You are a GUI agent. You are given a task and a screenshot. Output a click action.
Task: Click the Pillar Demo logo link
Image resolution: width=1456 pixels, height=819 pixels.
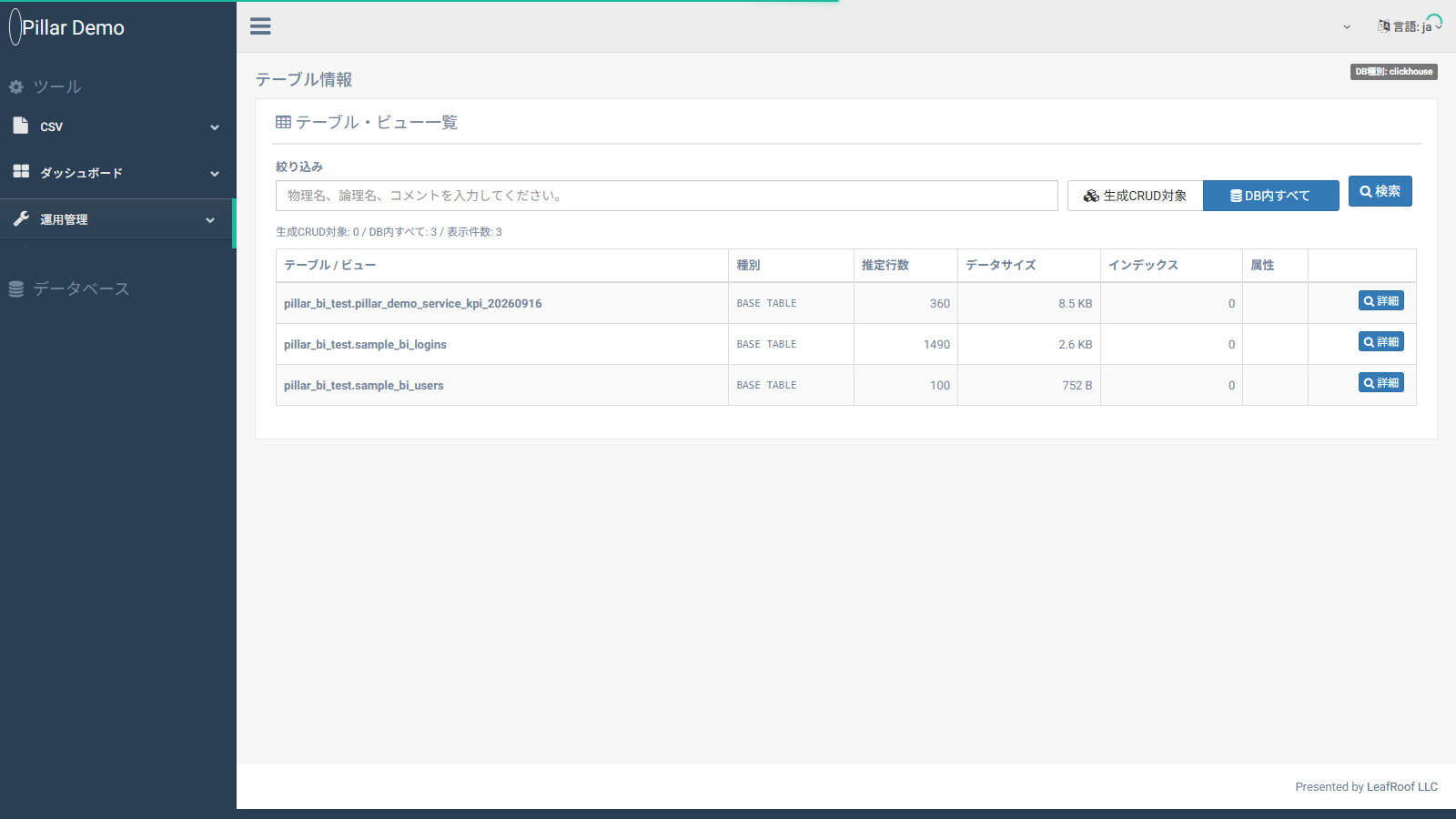coord(67,27)
